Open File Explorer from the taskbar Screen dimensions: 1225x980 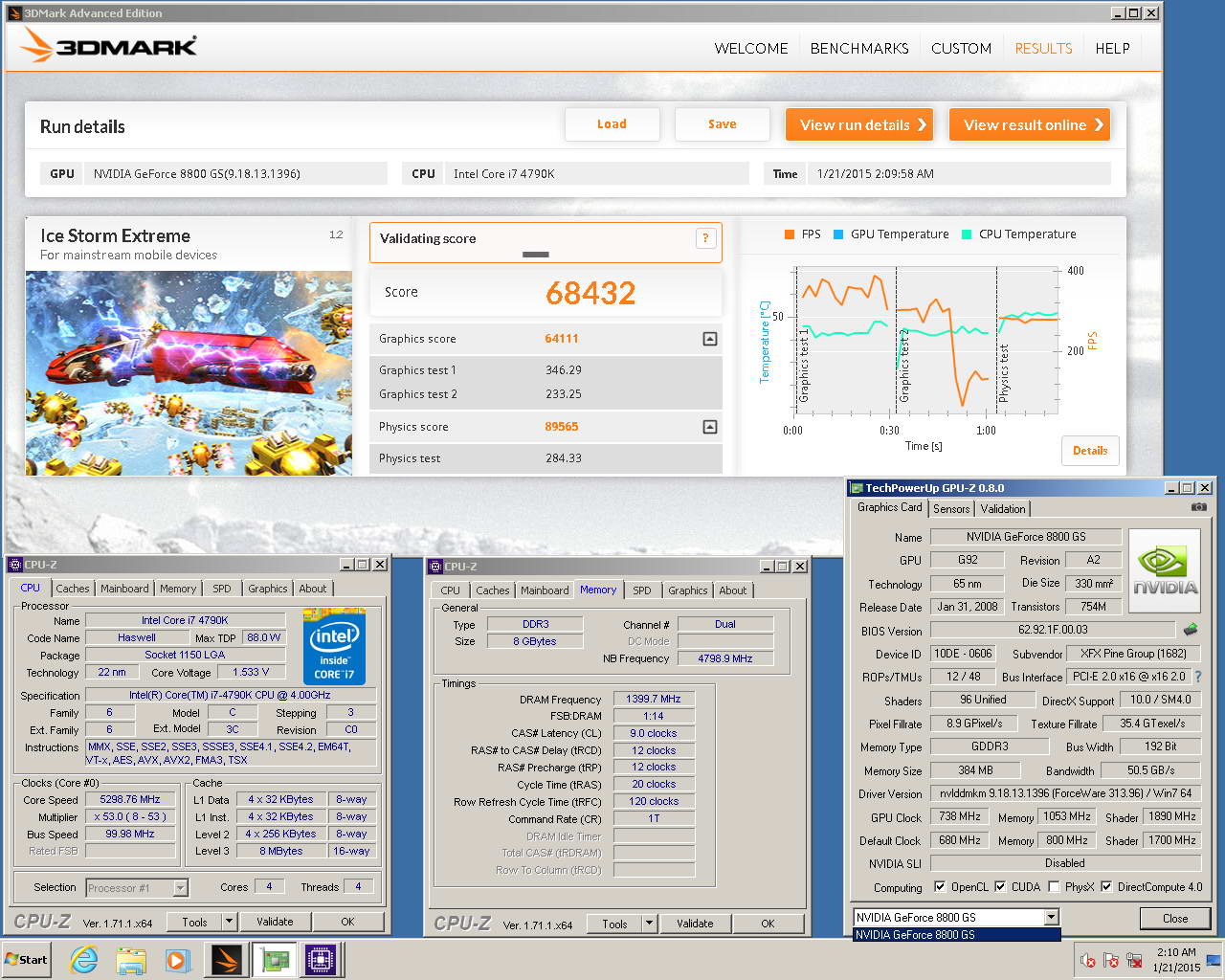131,960
